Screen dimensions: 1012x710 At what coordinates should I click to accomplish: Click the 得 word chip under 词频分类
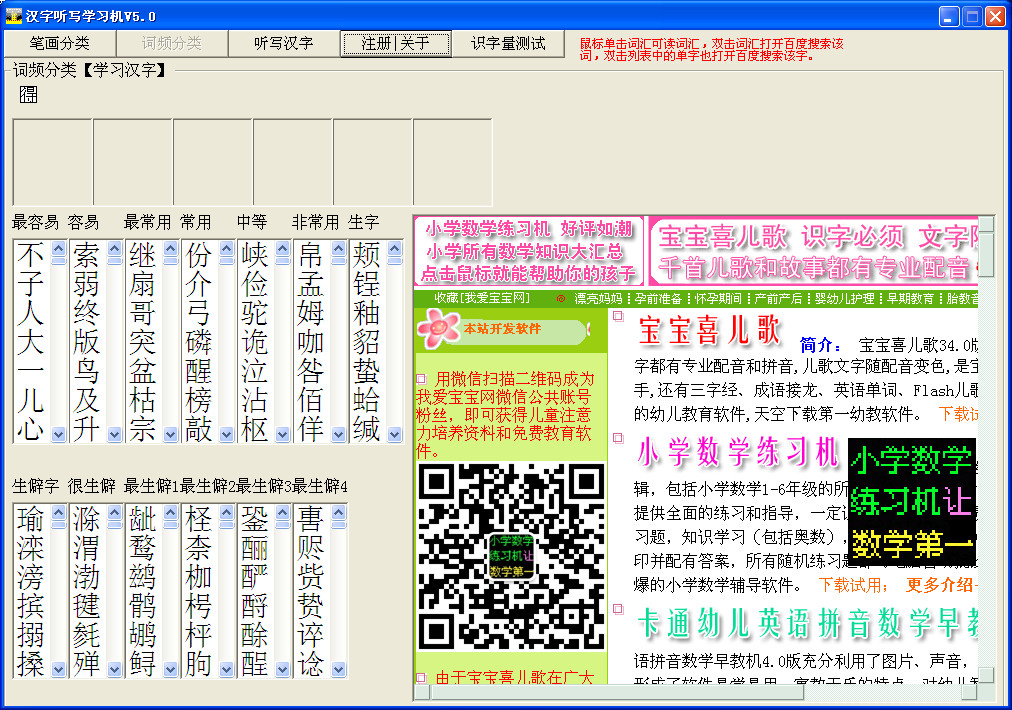[x=27, y=93]
